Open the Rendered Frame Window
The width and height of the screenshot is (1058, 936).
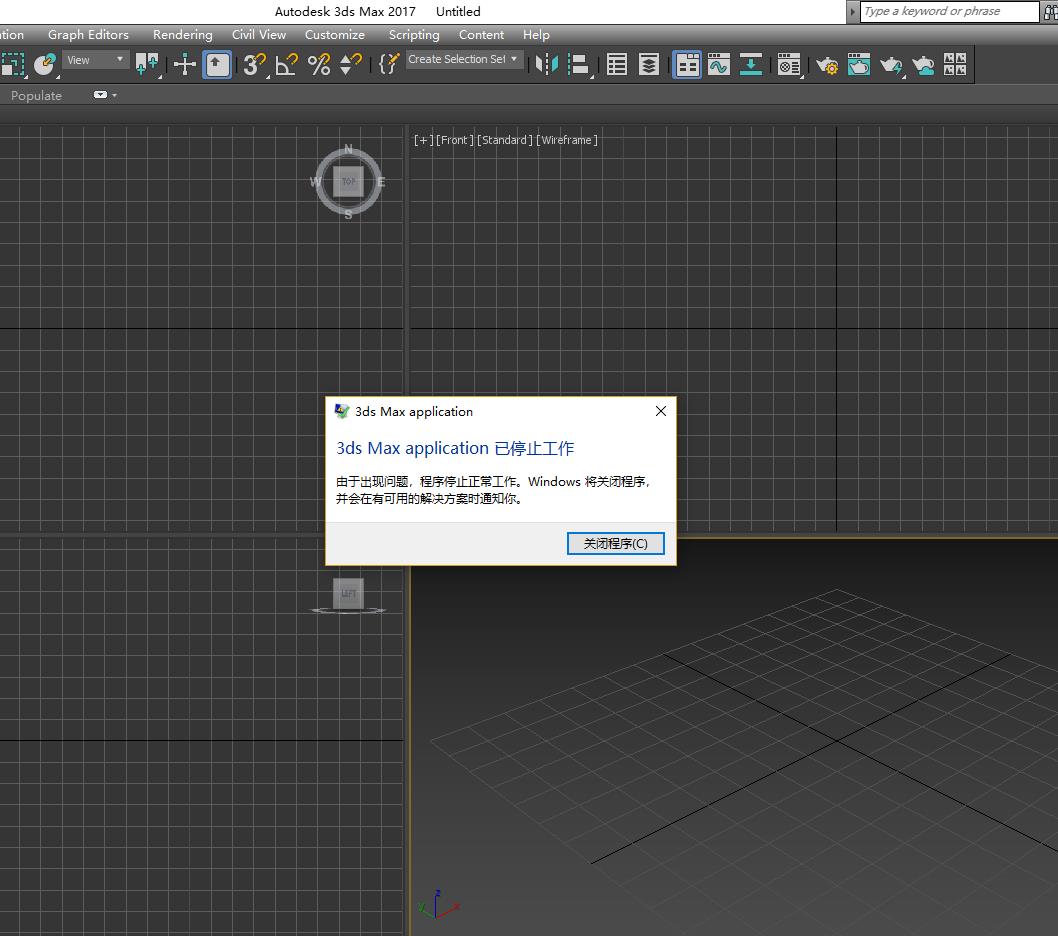point(859,65)
